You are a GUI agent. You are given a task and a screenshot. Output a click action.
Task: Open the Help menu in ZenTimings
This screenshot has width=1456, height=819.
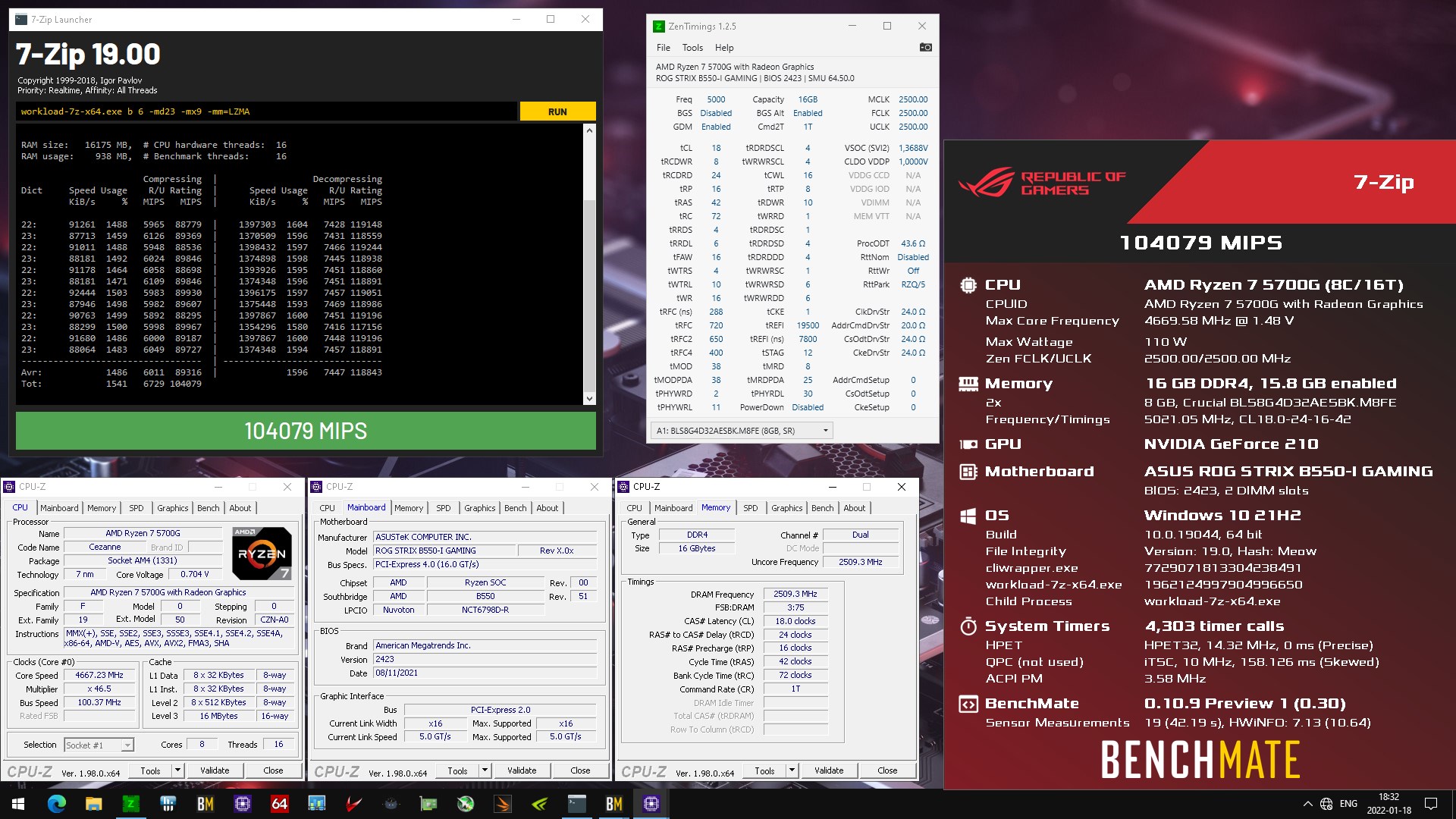(724, 48)
